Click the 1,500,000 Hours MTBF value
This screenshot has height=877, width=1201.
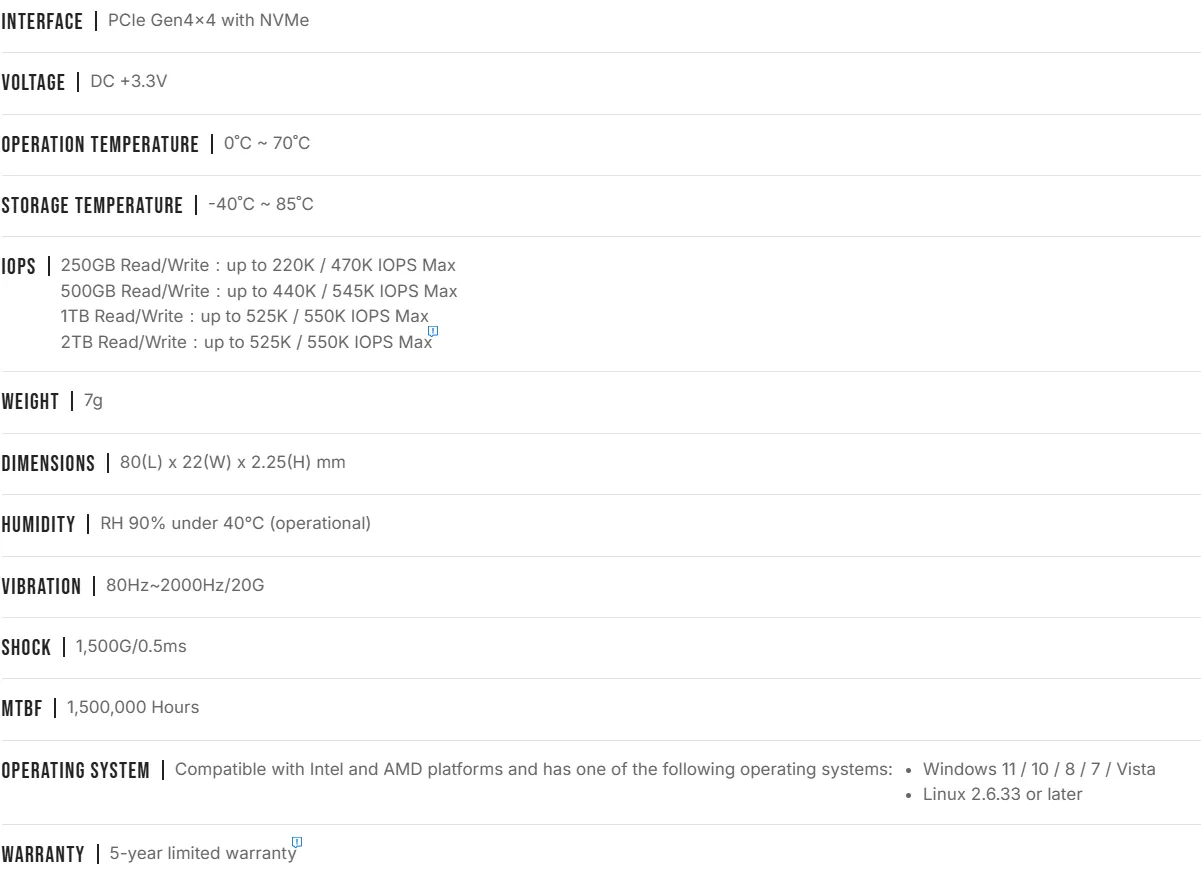133,707
